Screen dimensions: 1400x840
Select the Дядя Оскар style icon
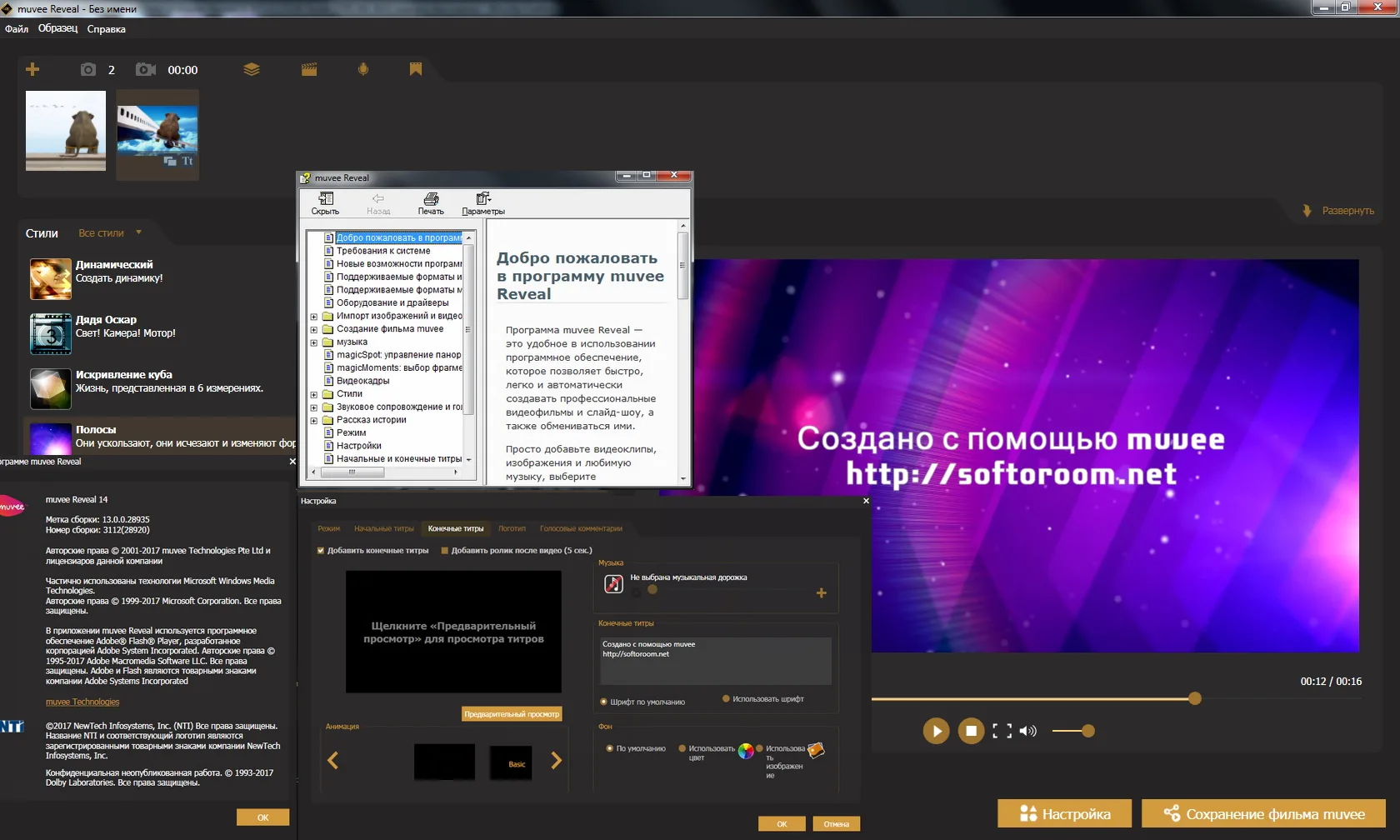(51, 333)
